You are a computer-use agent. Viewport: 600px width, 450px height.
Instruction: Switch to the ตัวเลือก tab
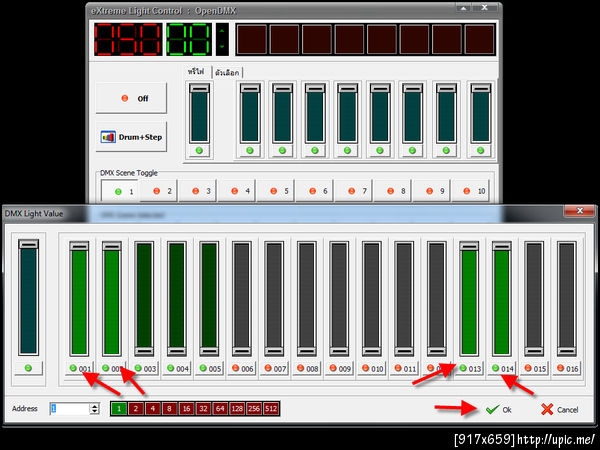coord(227,72)
